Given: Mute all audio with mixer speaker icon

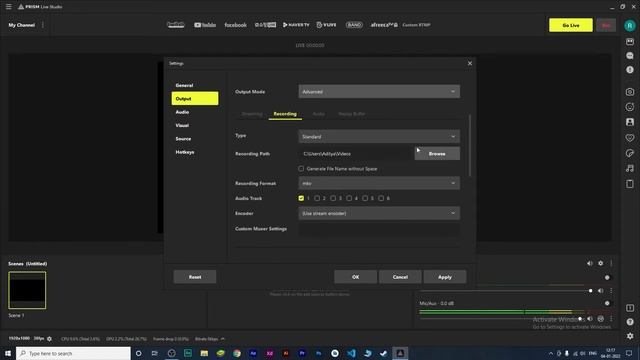Looking at the screenshot, I should [x=589, y=264].
